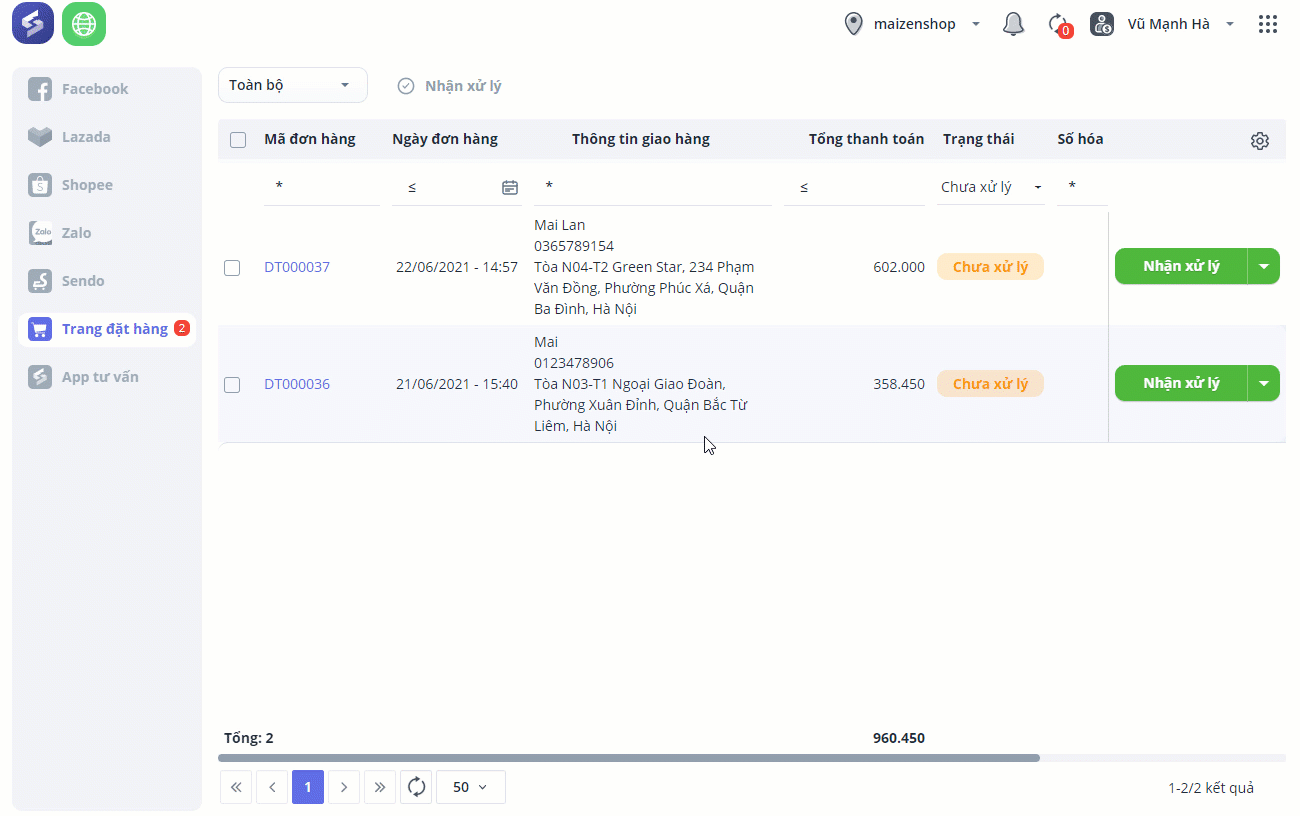This screenshot has width=1300, height=816.
Task: Open Shopee channel in sidebar
Action: pyautogui.click(x=87, y=185)
